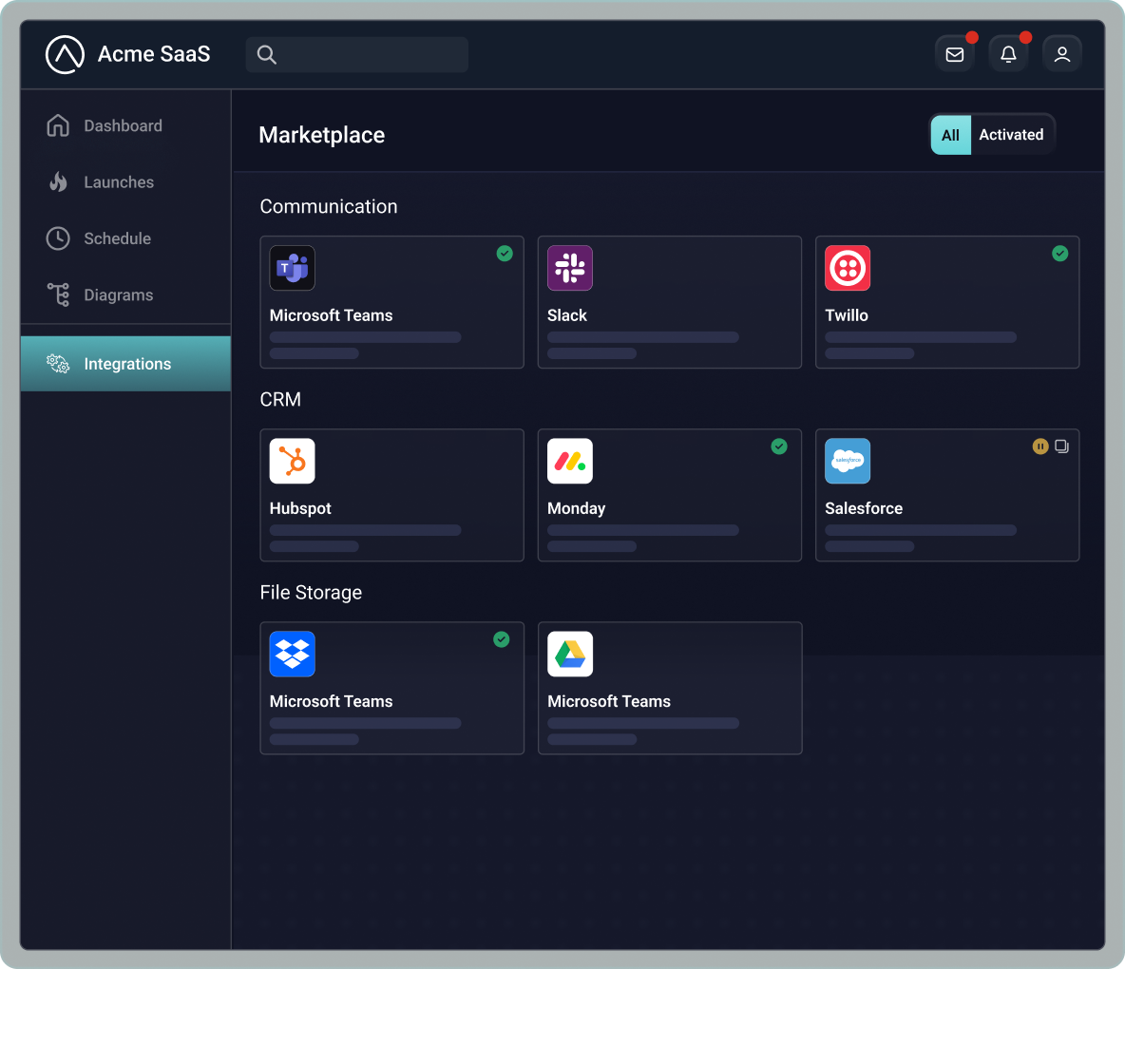Open the Dropbox integration icon

pos(292,654)
